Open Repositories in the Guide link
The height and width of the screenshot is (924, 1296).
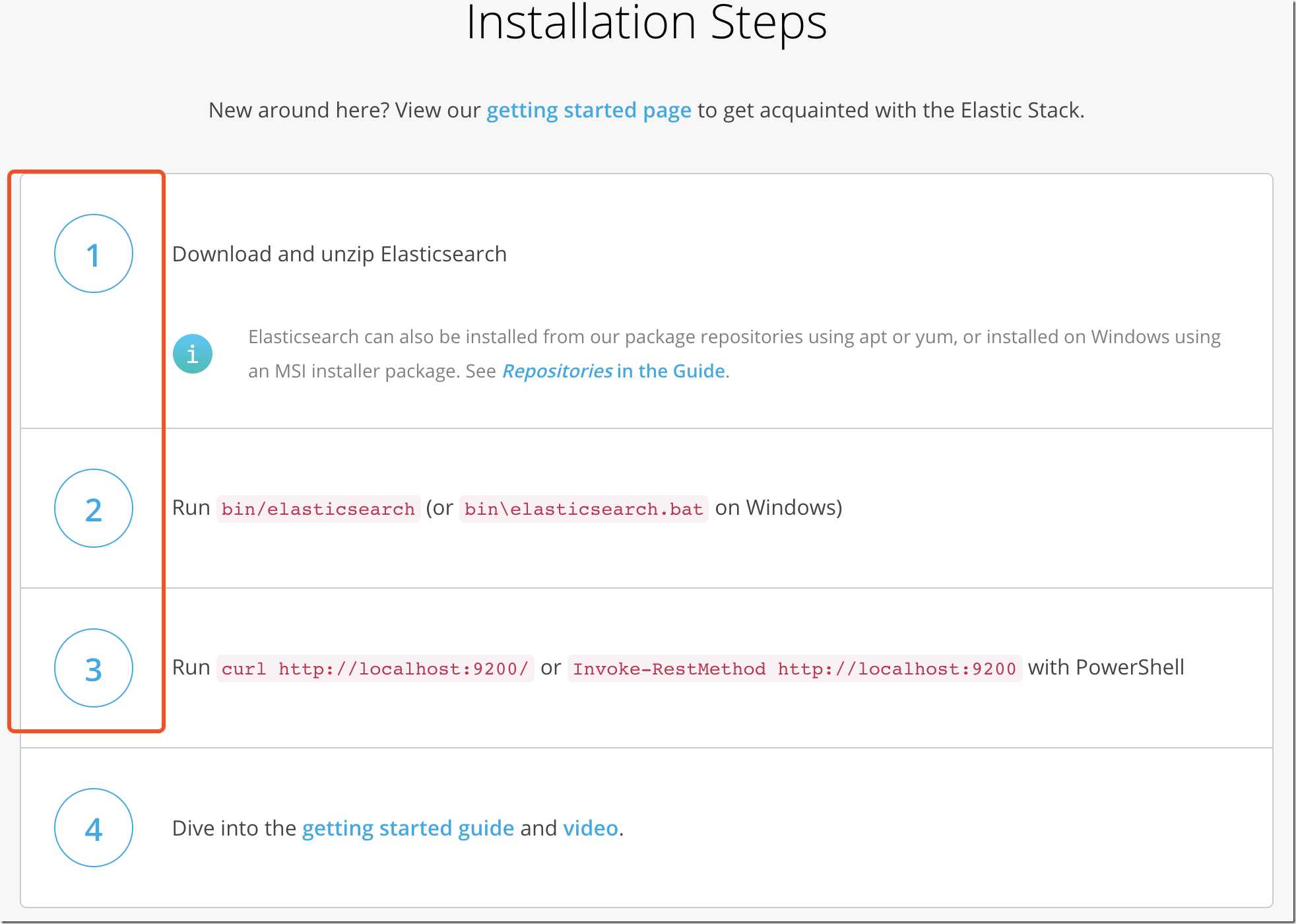tap(614, 371)
